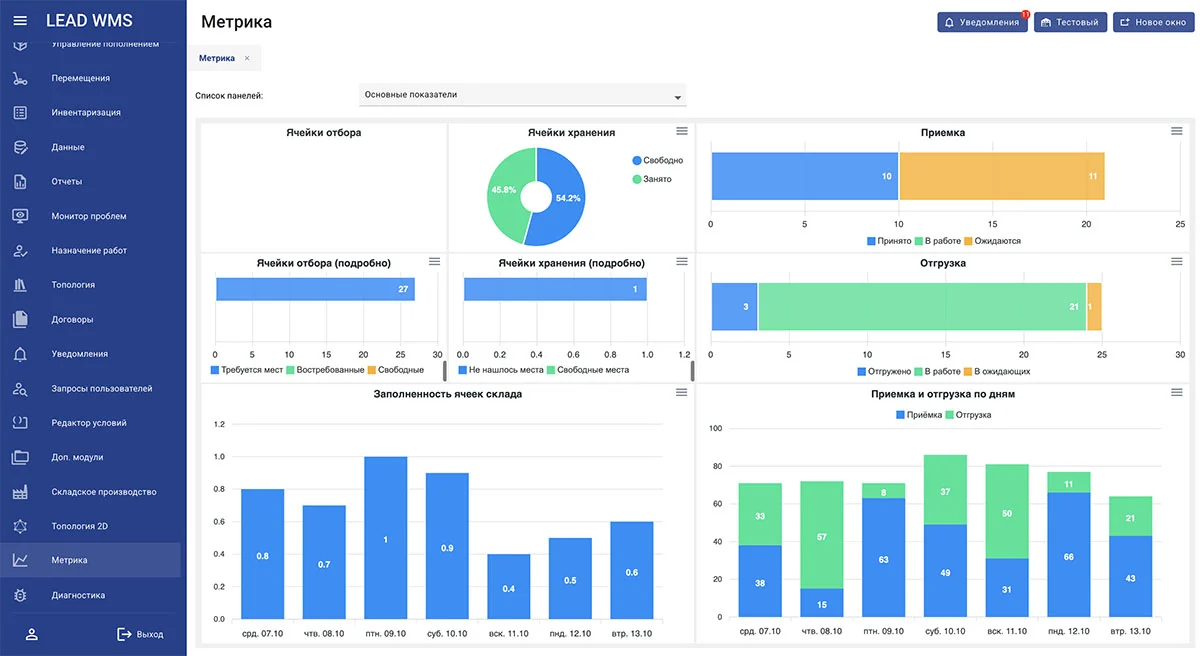The width and height of the screenshot is (1200, 656).
Task: Click the Редактор условий brackets icon
Action: click(20, 423)
